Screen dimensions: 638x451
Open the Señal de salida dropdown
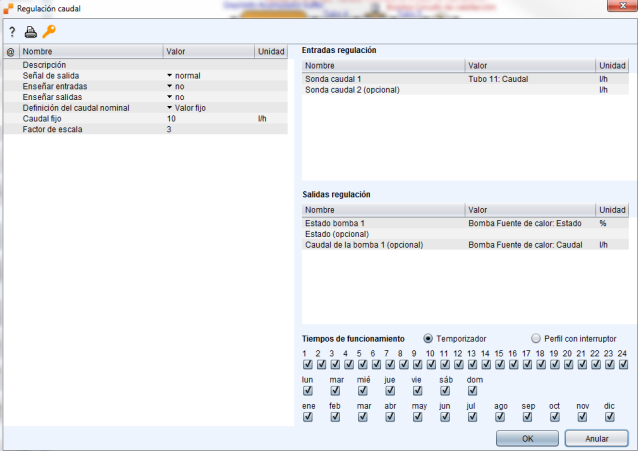coord(170,76)
